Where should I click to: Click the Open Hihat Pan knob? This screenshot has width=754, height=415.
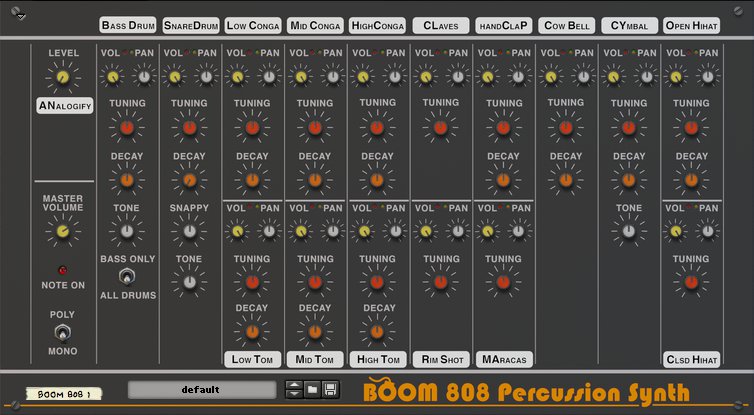click(x=708, y=76)
